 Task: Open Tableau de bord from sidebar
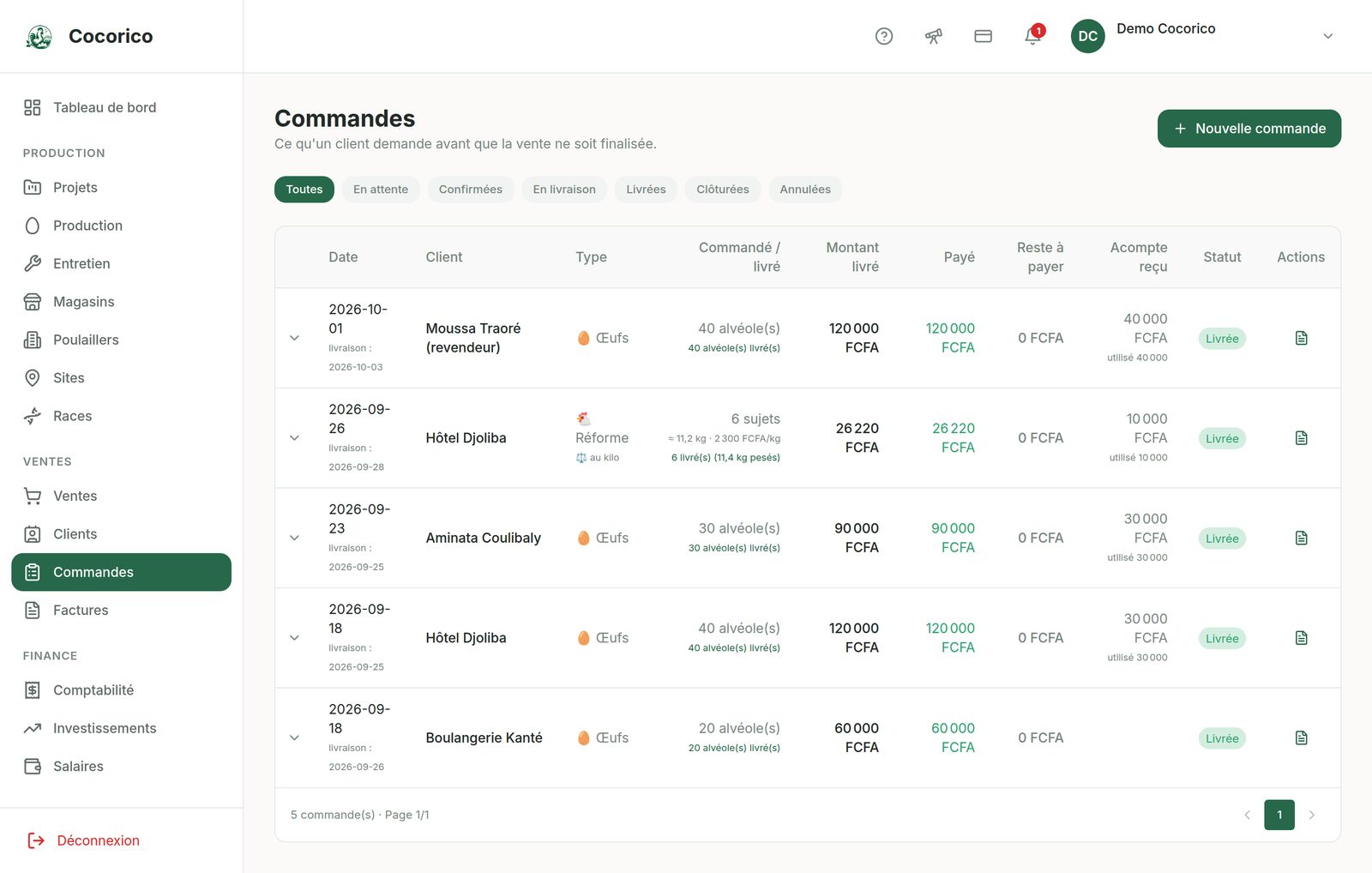click(x=121, y=107)
